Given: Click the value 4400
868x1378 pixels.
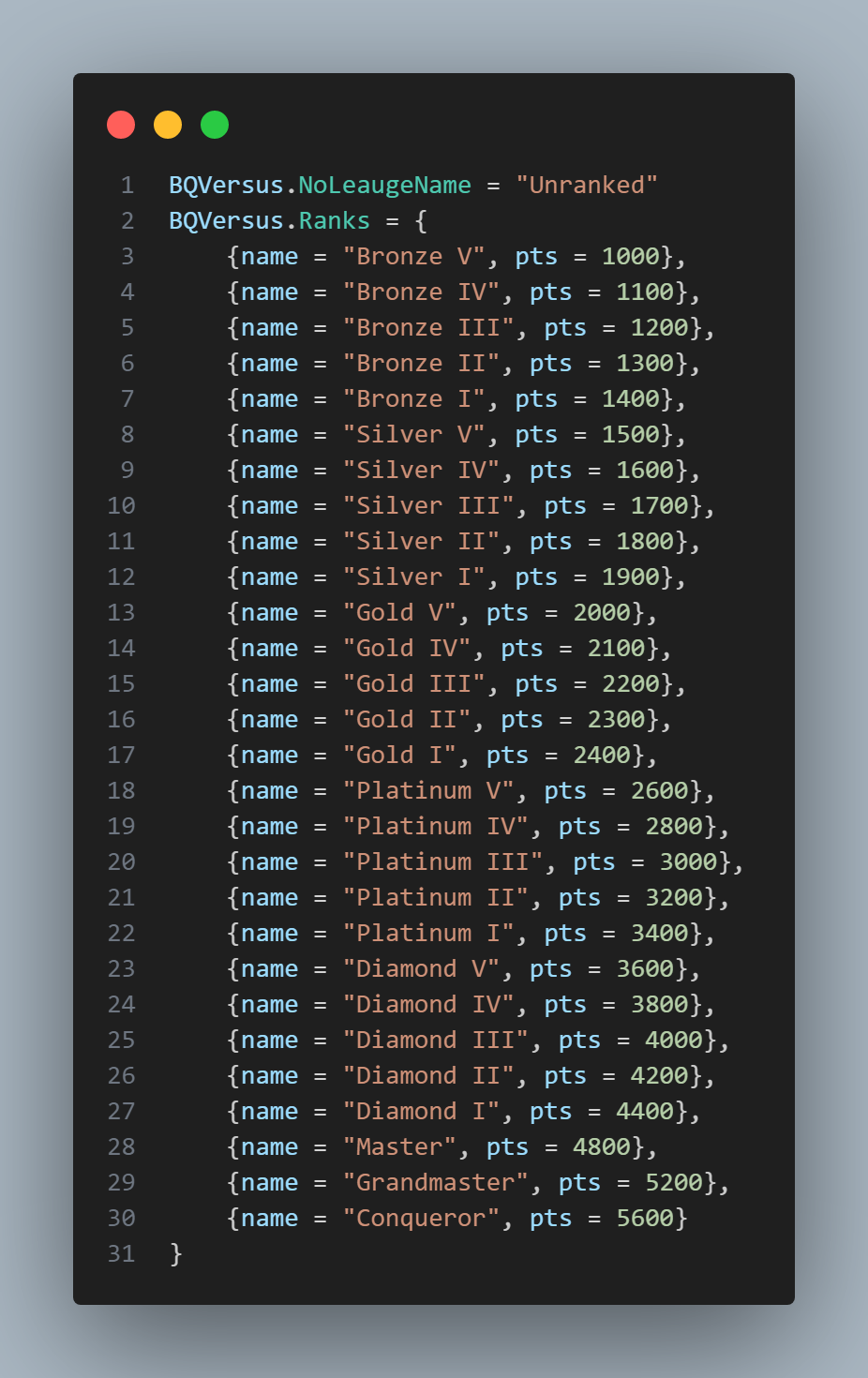Looking at the screenshot, I should (645, 1111).
